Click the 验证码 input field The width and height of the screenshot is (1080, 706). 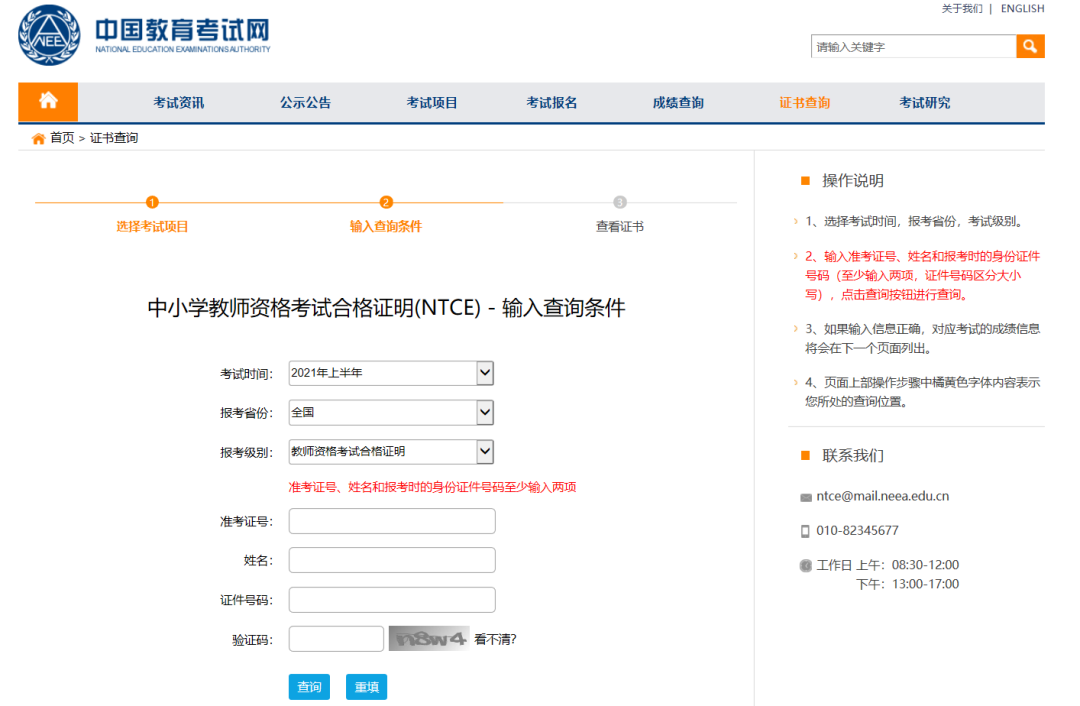click(x=336, y=638)
